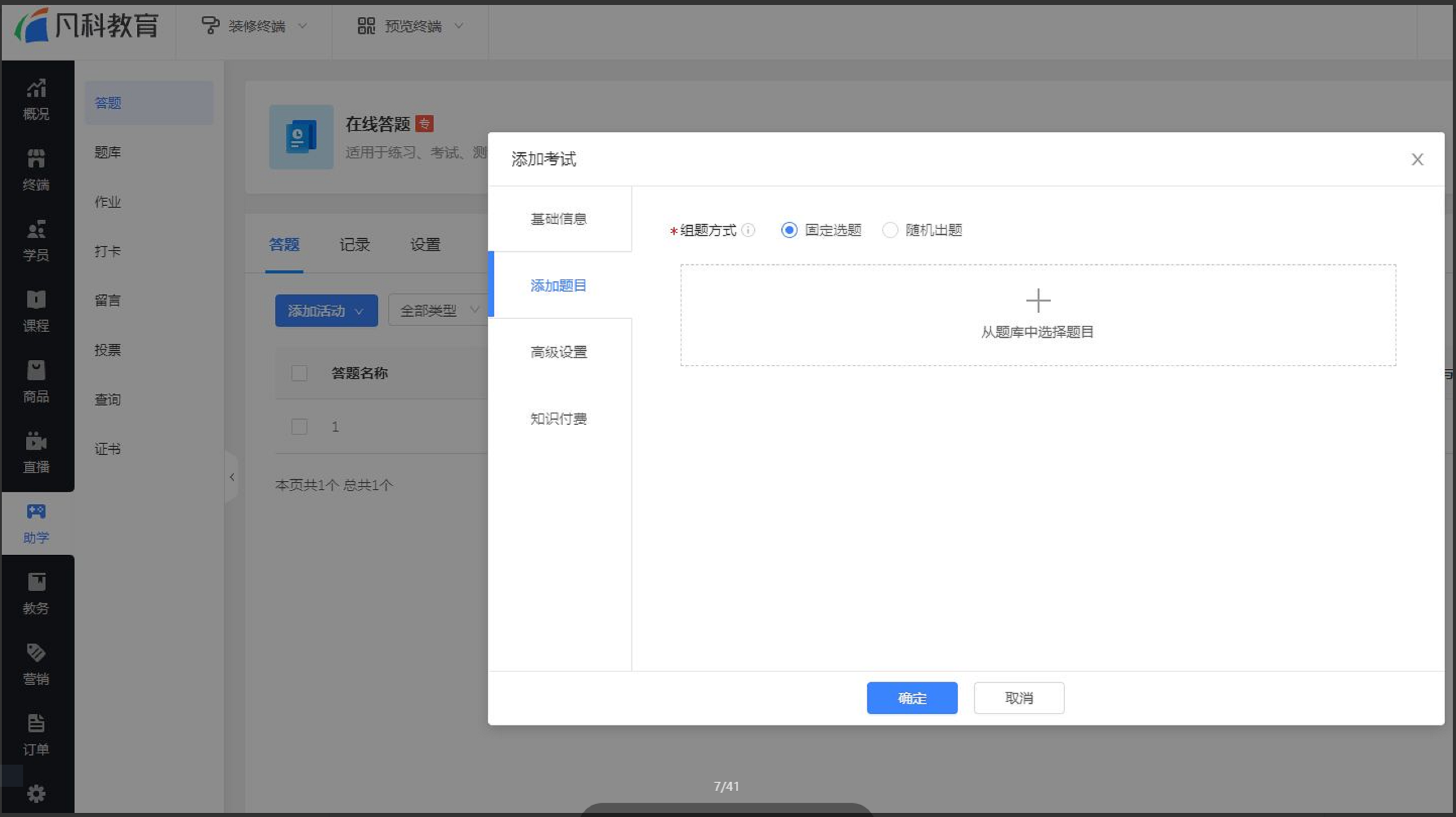Check the select-all box beside 答题名称

[299, 373]
